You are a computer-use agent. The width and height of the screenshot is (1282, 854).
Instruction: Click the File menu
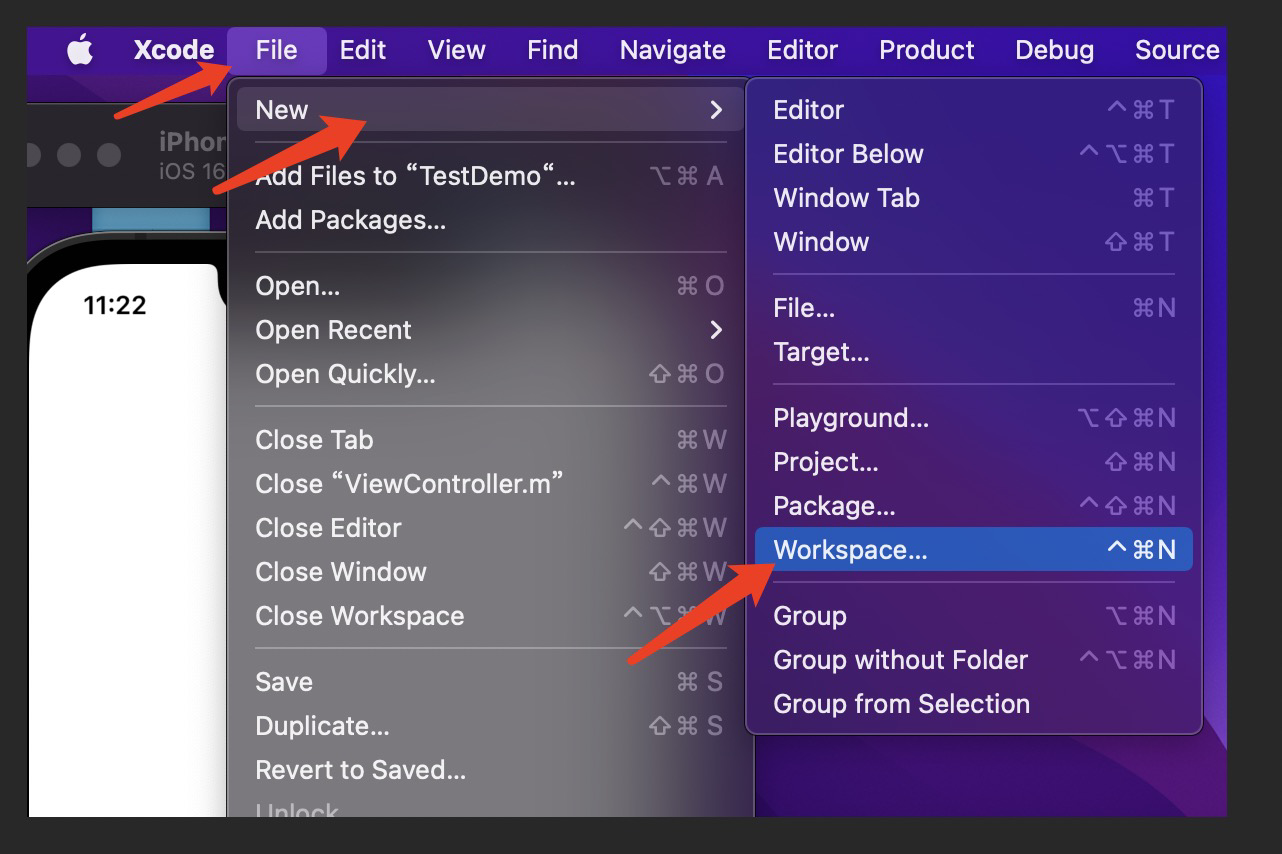(276, 50)
